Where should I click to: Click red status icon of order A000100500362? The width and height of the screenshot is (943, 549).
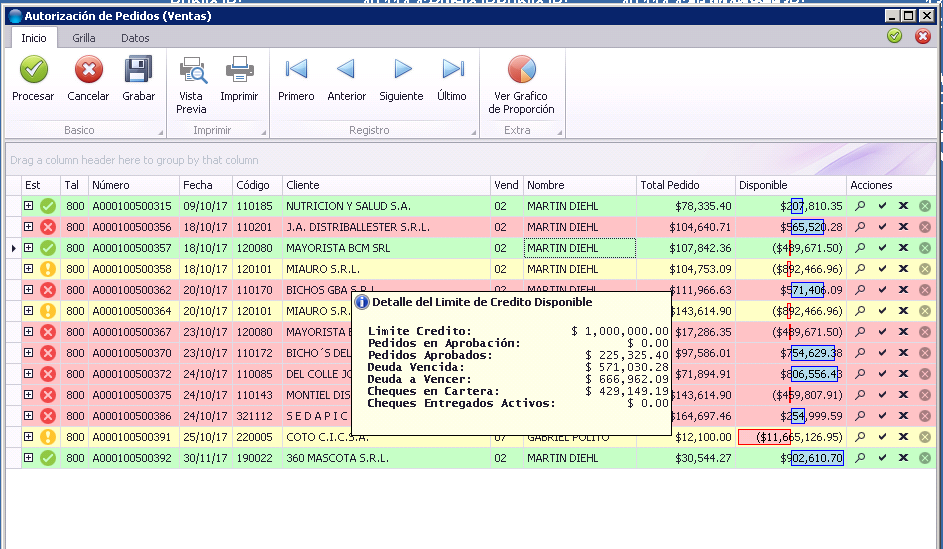(48, 290)
